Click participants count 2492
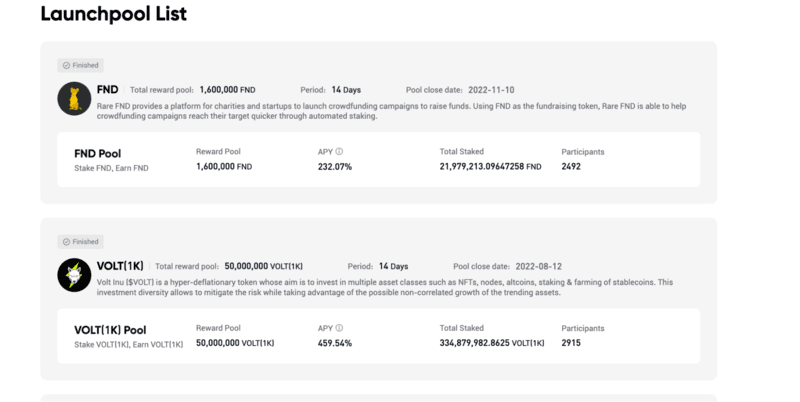 571,166
